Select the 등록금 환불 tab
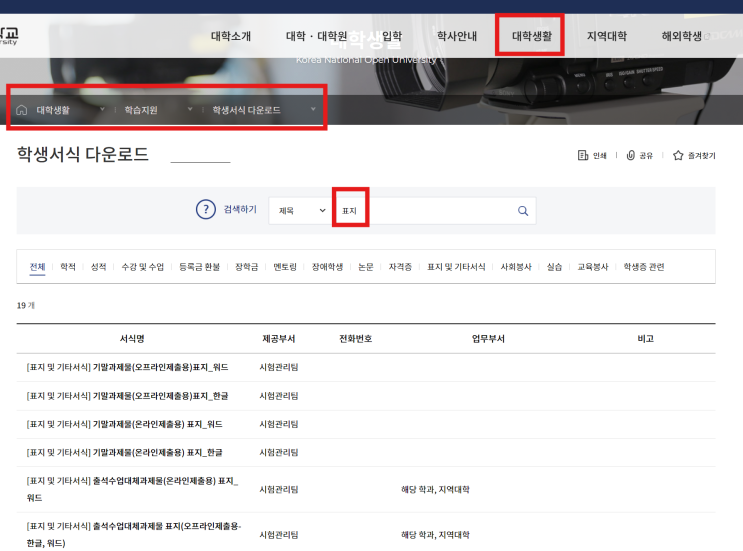Screen dimensions: 743x551 [x=199, y=267]
